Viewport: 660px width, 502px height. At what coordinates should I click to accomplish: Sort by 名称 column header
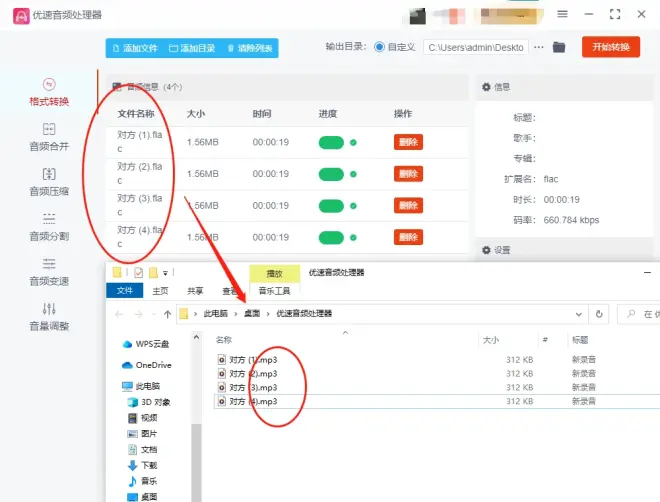click(x=224, y=340)
